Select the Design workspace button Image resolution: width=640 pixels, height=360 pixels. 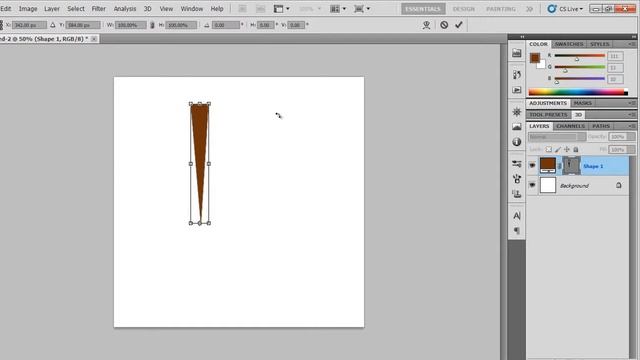(464, 9)
